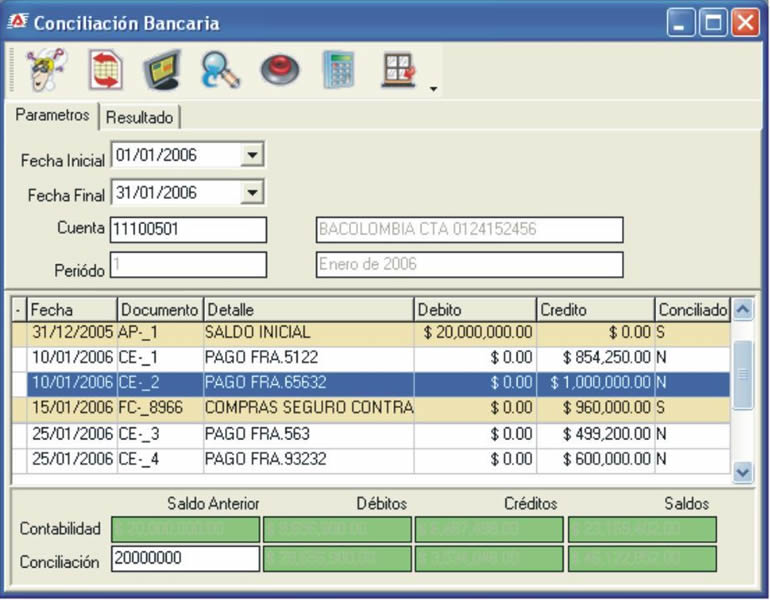Click the vertical scrollbar thumb of grid
The width and height of the screenshot is (770, 600).
click(x=742, y=374)
